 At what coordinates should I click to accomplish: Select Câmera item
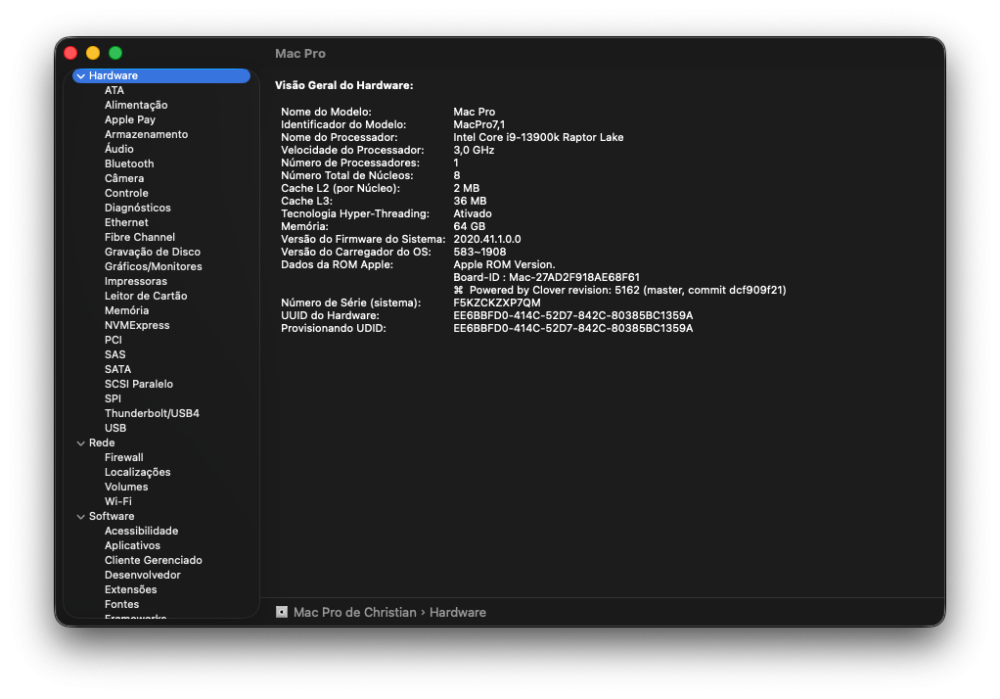[x=124, y=179]
